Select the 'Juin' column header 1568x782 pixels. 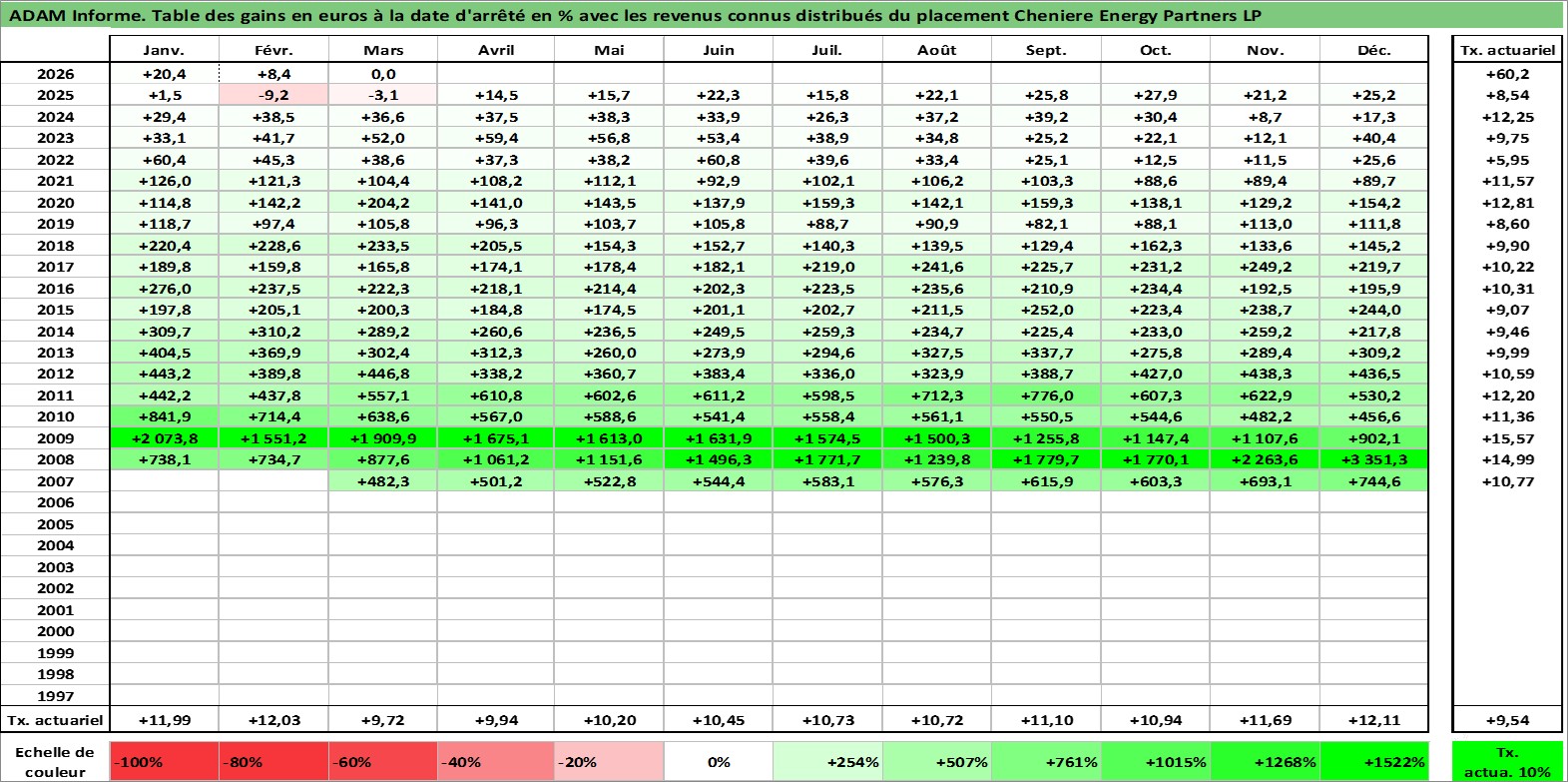coord(719,50)
